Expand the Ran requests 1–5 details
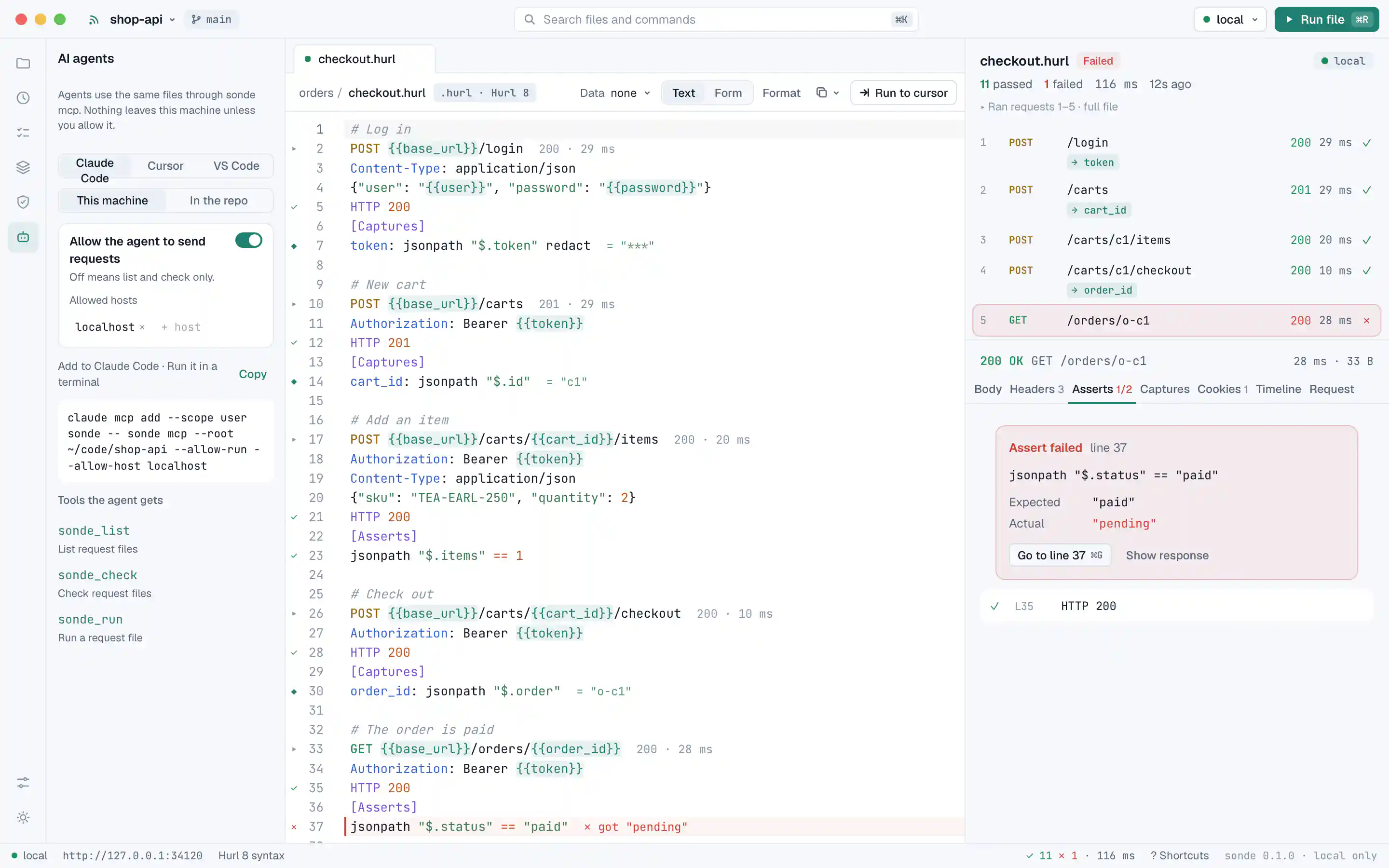1389x868 pixels. click(x=1049, y=107)
